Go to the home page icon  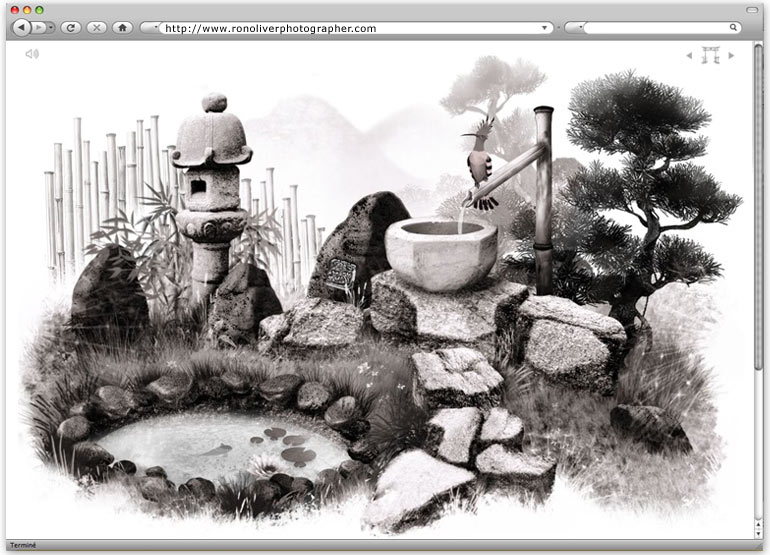(123, 28)
